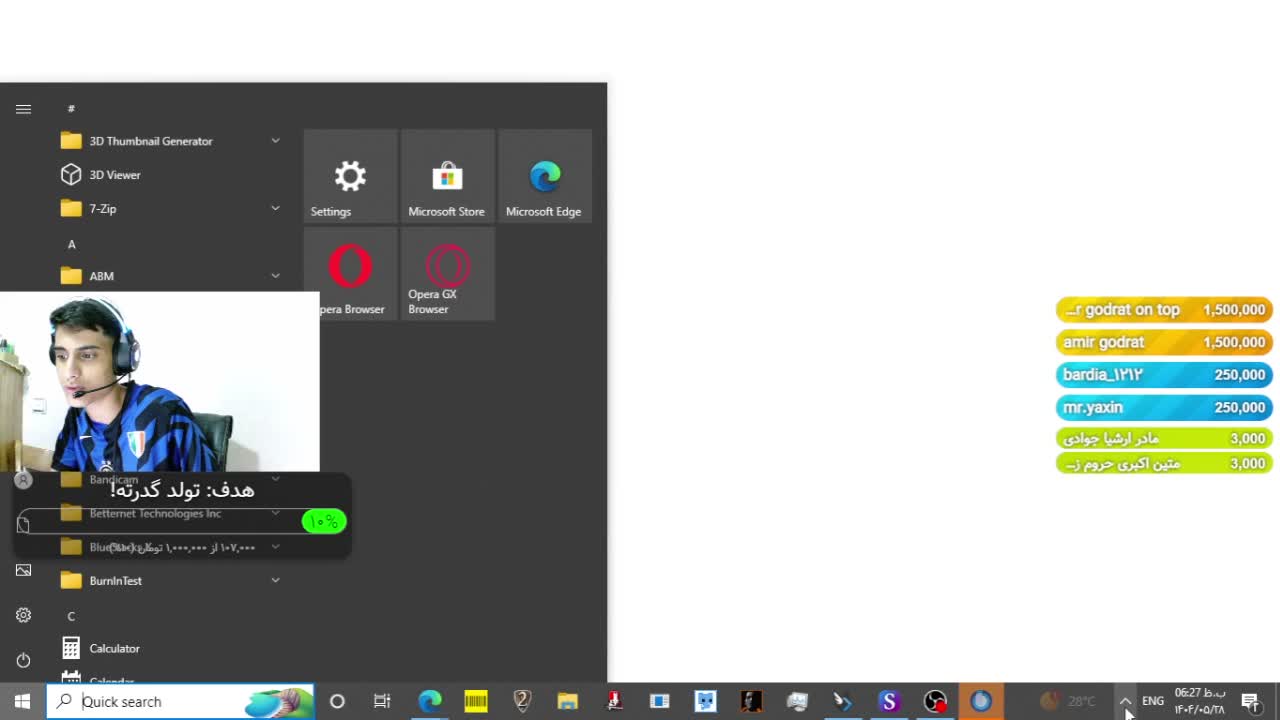1280x720 pixels.
Task: Open the purple S app on taskbar
Action: tap(889, 701)
